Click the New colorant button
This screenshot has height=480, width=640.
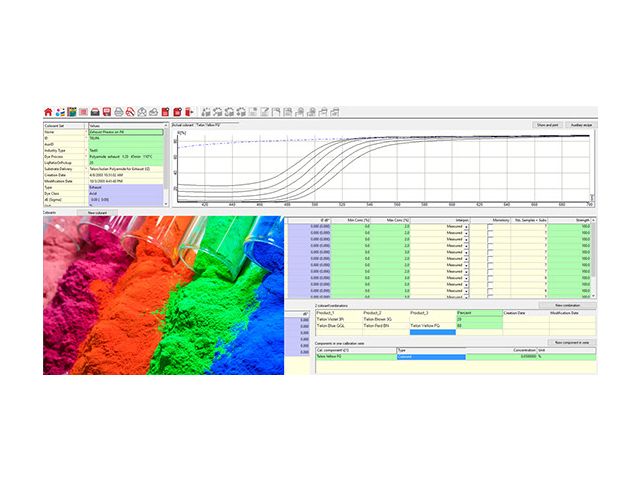pyautogui.click(x=97, y=213)
